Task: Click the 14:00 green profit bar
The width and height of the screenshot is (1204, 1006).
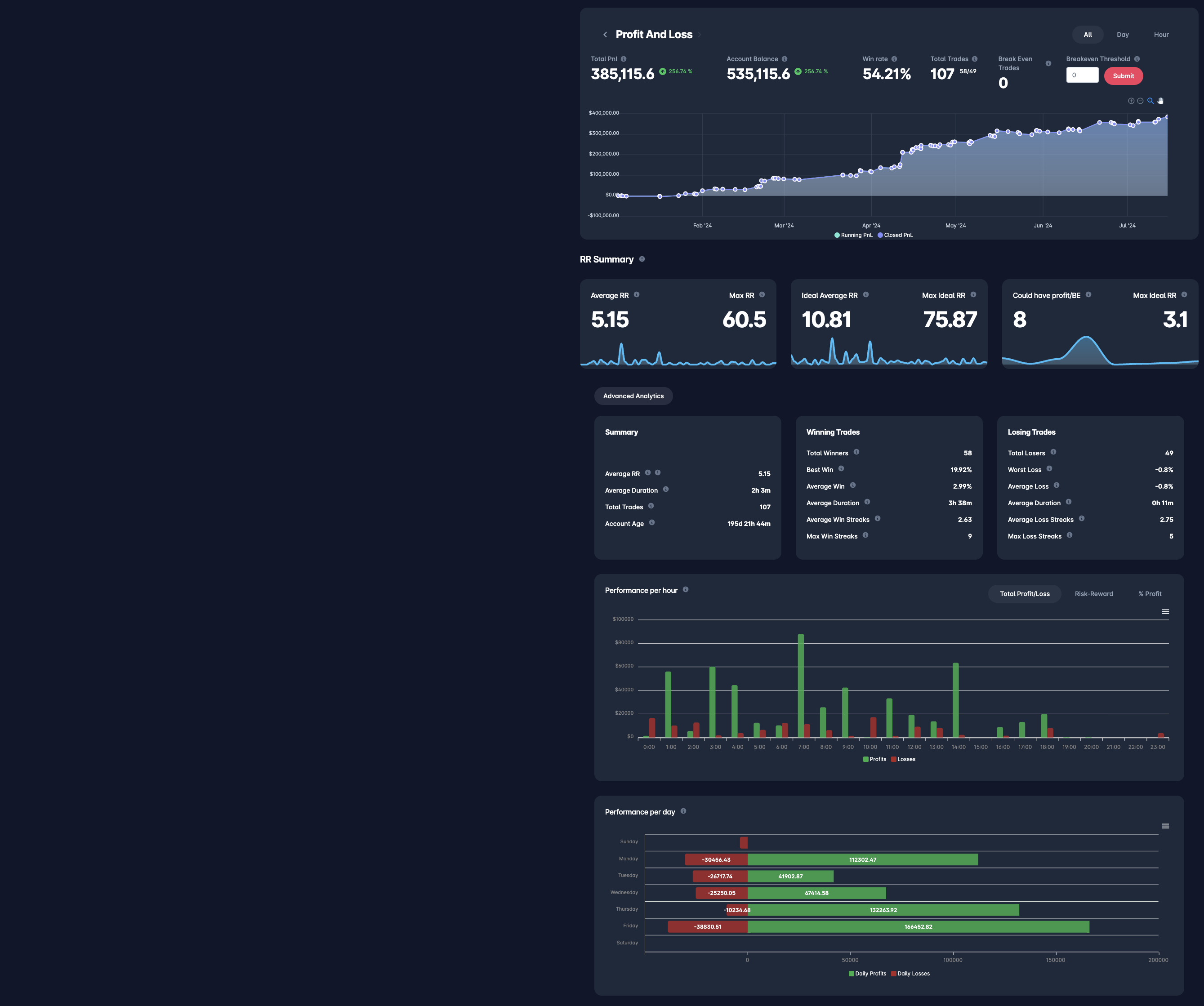Action: tap(955, 700)
